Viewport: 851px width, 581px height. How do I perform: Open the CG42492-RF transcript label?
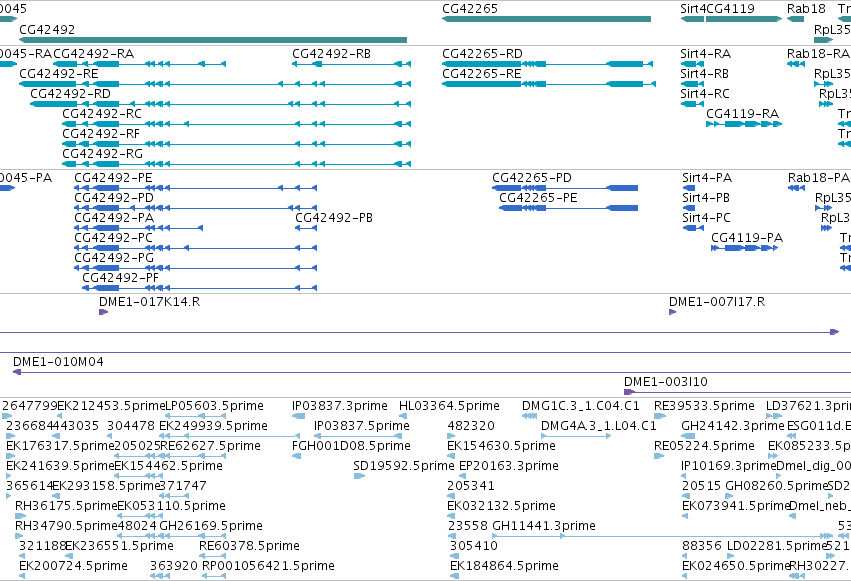pos(101,134)
